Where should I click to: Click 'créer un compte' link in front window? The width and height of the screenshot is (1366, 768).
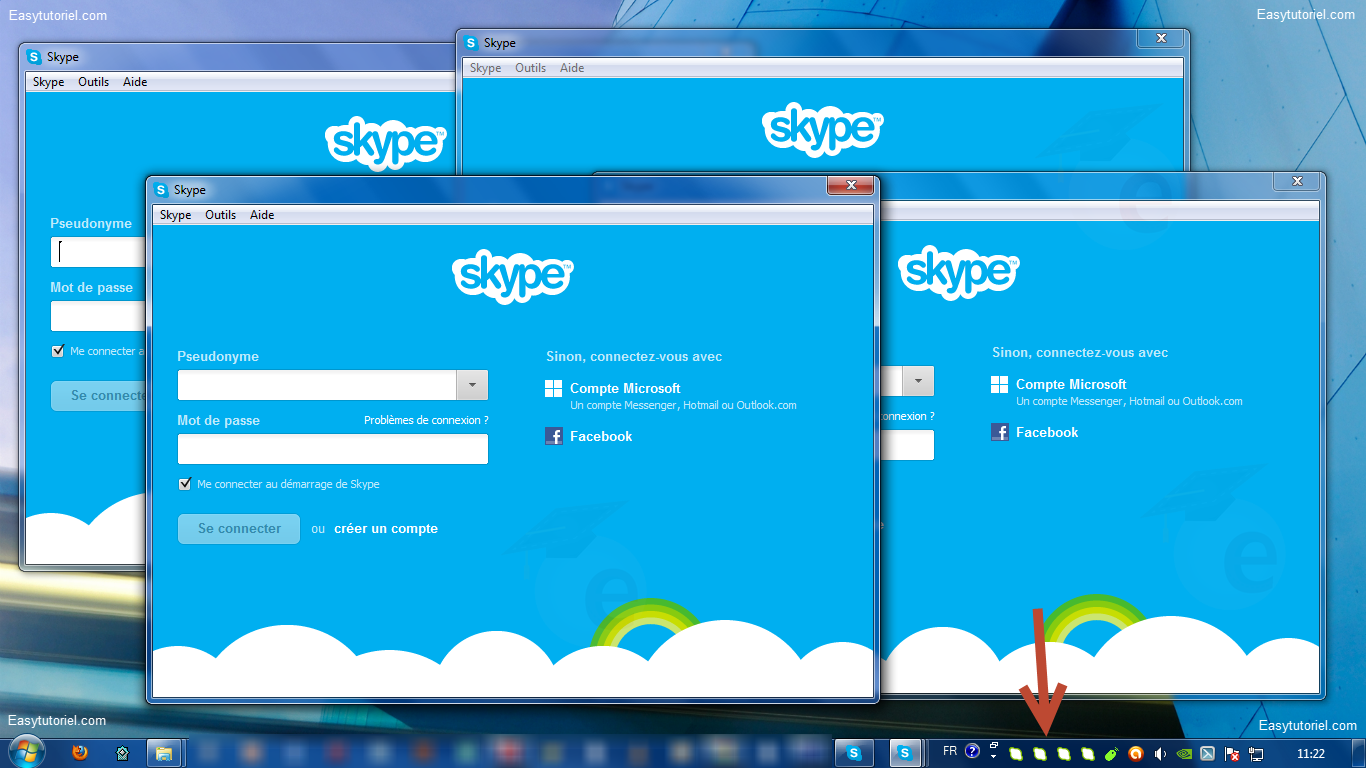coord(386,528)
